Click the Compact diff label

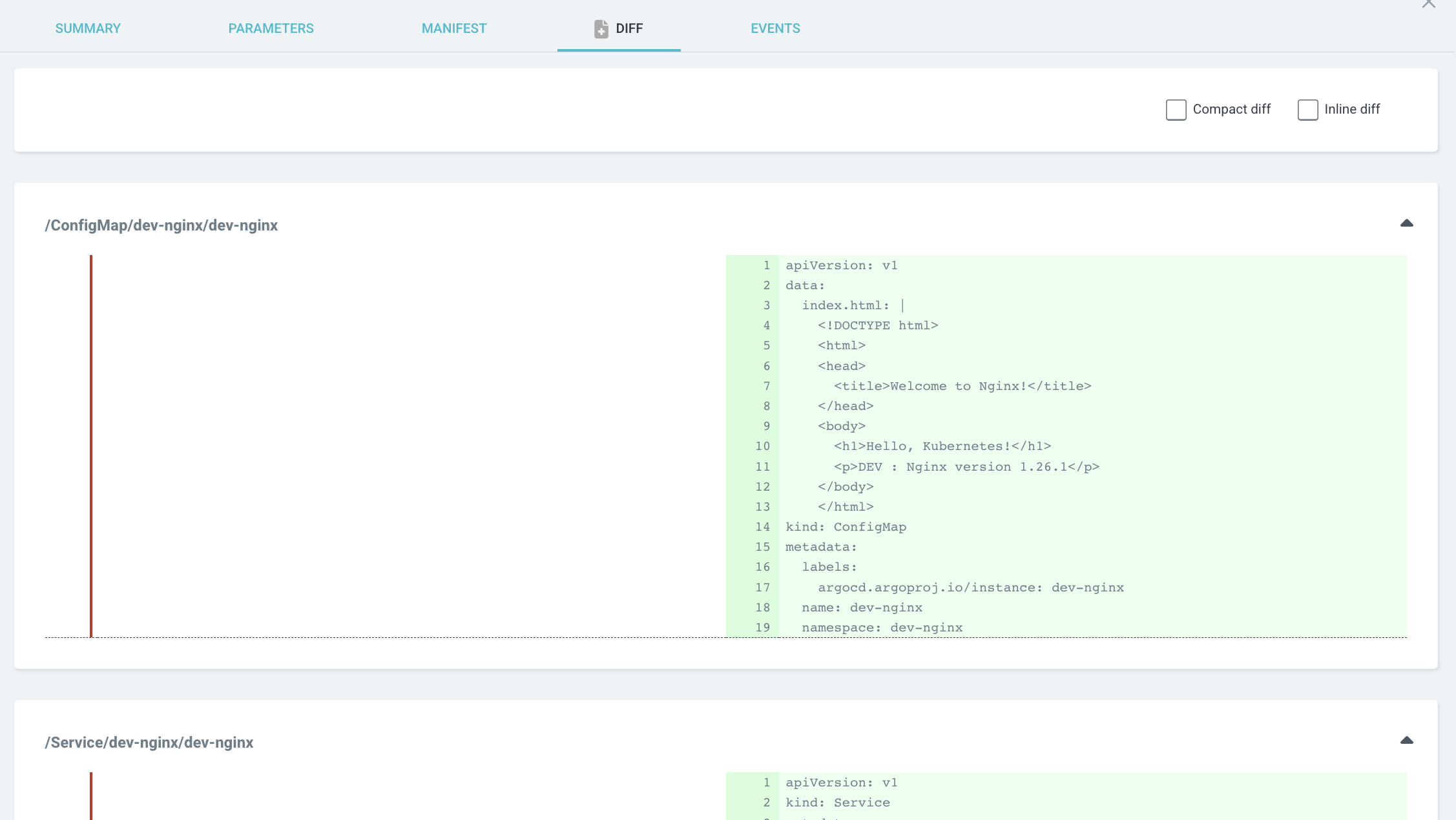point(1231,110)
